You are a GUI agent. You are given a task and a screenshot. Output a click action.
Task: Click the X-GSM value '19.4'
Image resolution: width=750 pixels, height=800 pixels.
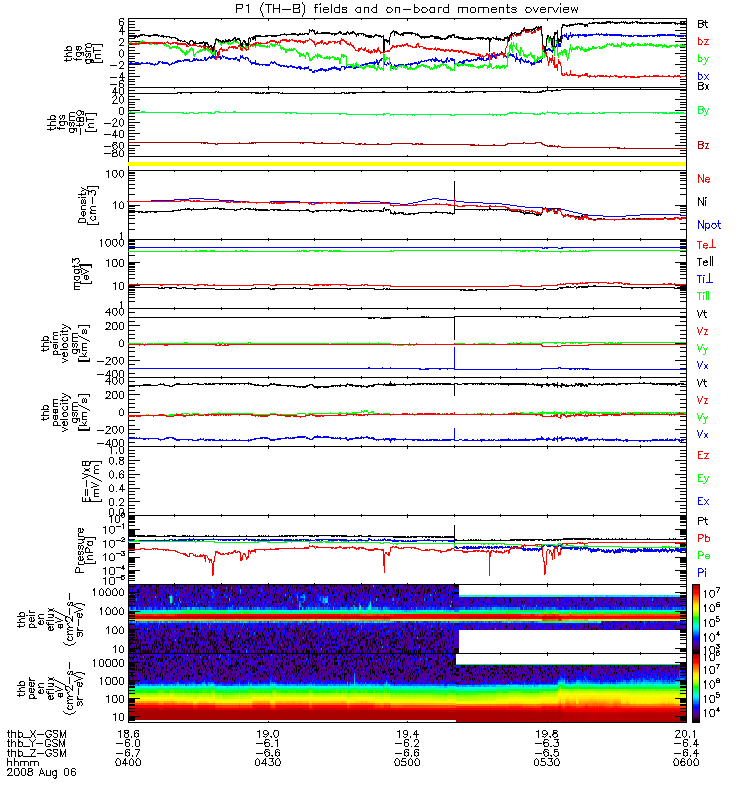(x=407, y=735)
